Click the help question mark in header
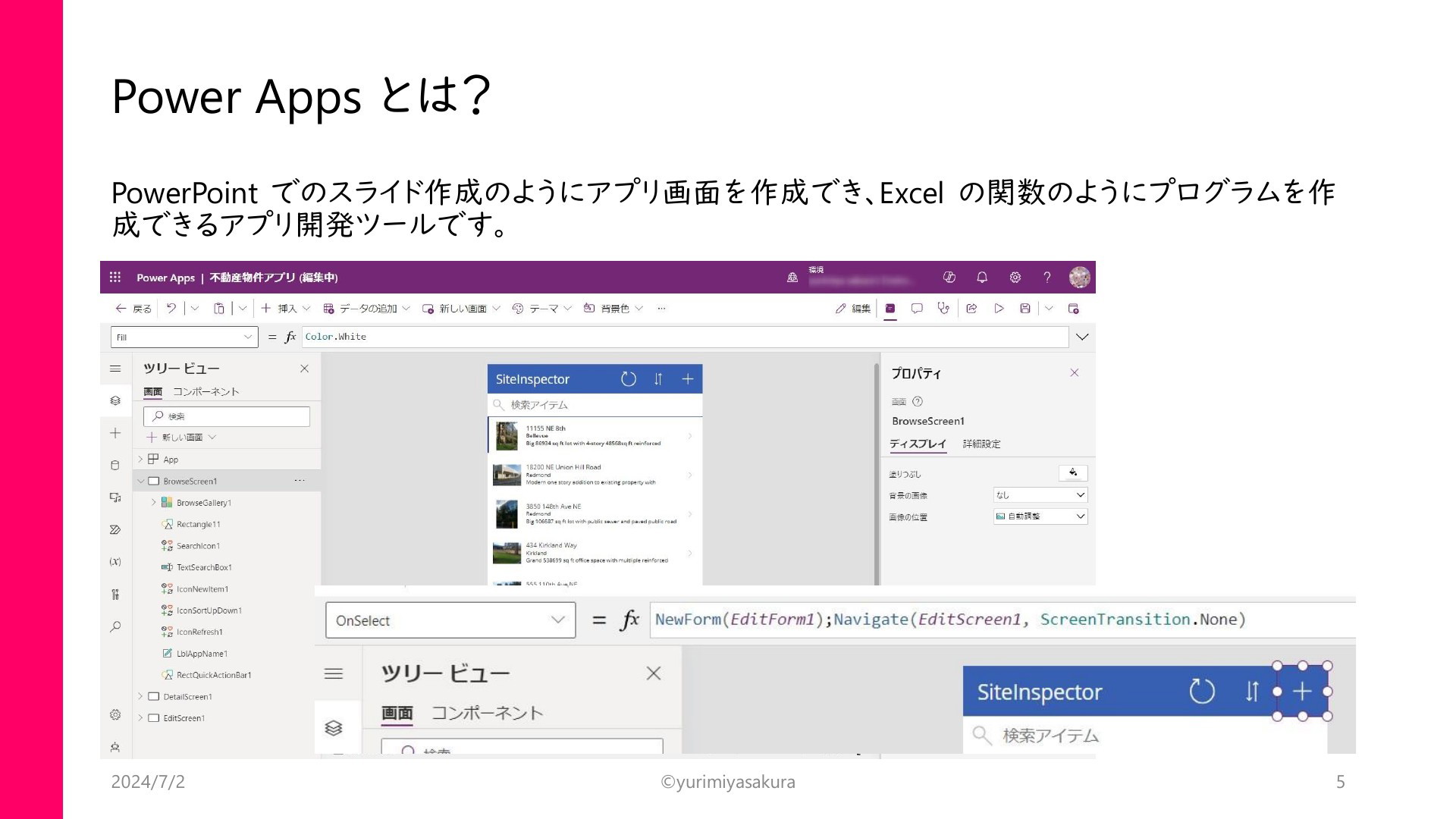Viewport: 1456px width, 819px height. point(1047,278)
